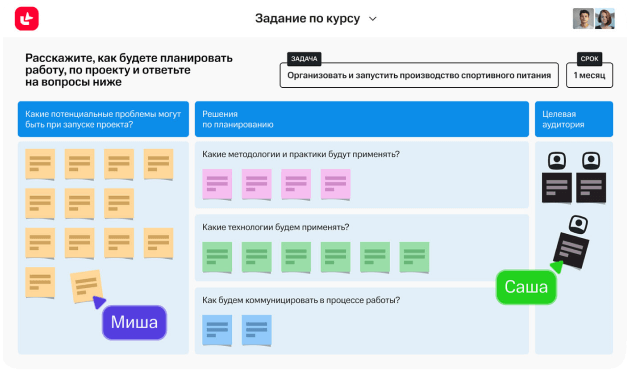The width and height of the screenshot is (627, 370).
Task: Select the first blue sticky note under коммуницировать
Action: coord(217,330)
